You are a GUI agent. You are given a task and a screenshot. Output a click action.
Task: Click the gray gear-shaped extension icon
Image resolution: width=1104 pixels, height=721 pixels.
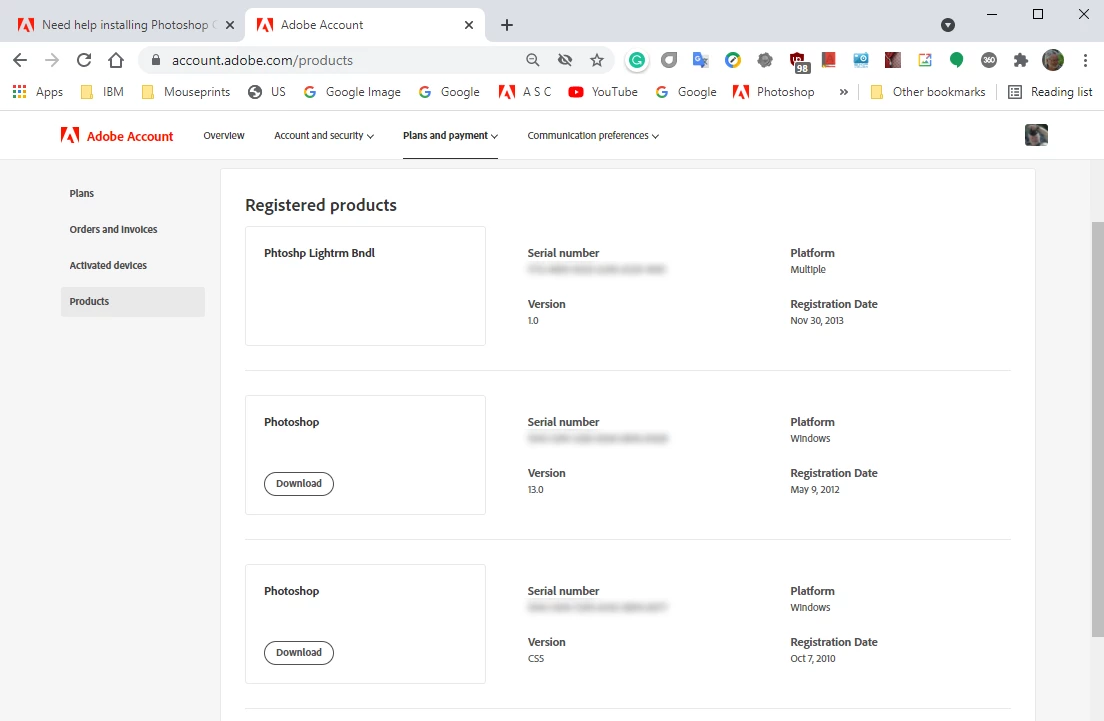tap(765, 61)
